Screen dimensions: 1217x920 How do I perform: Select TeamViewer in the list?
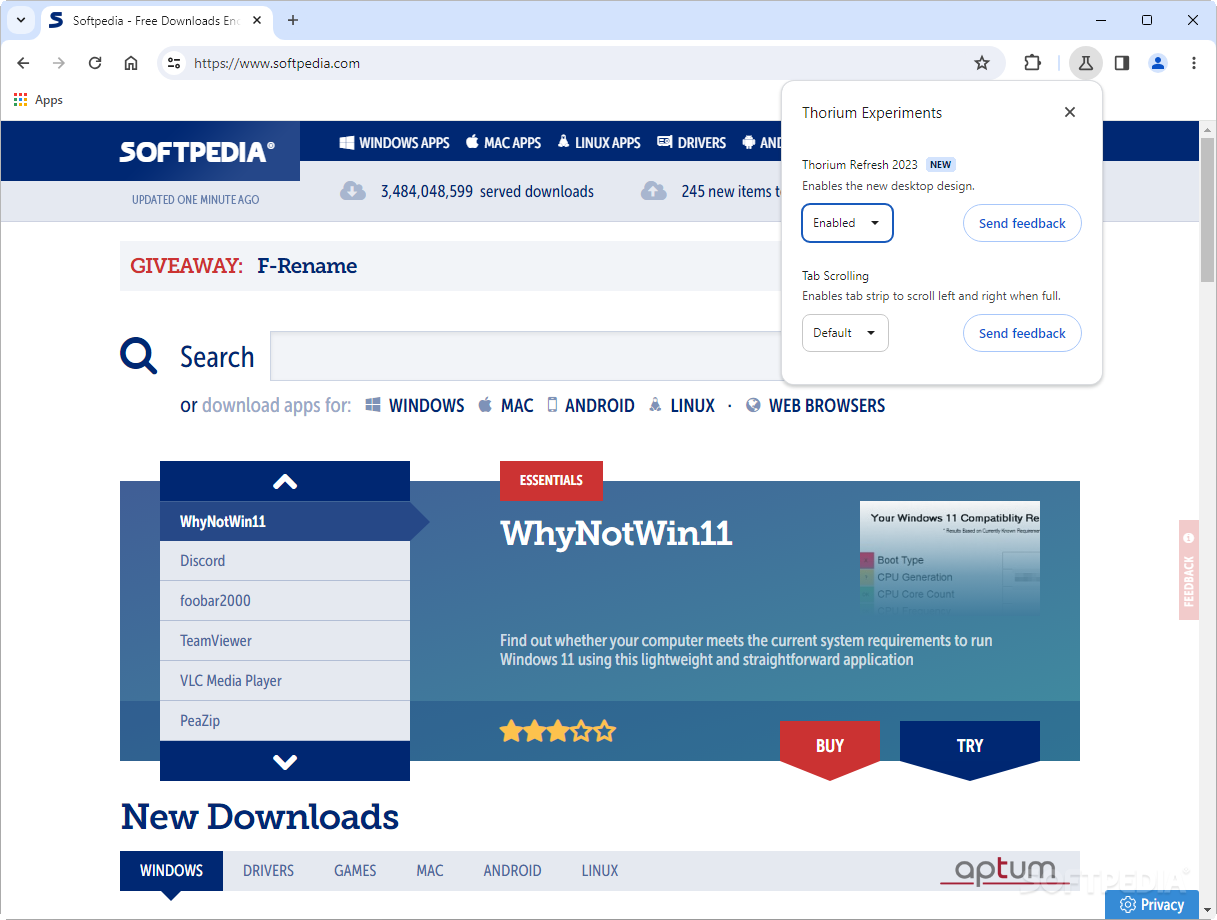click(x=285, y=641)
